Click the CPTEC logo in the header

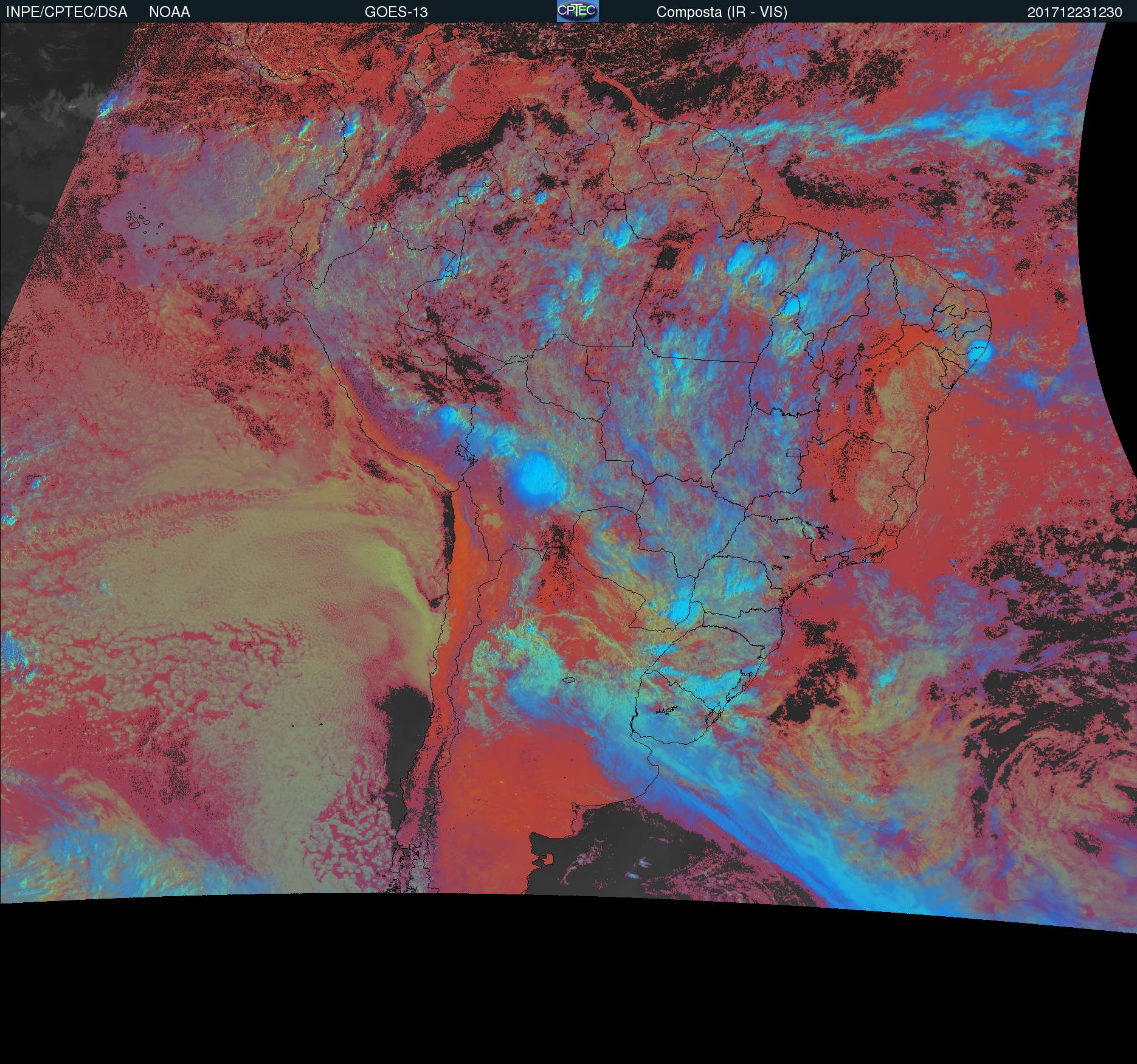(x=578, y=11)
